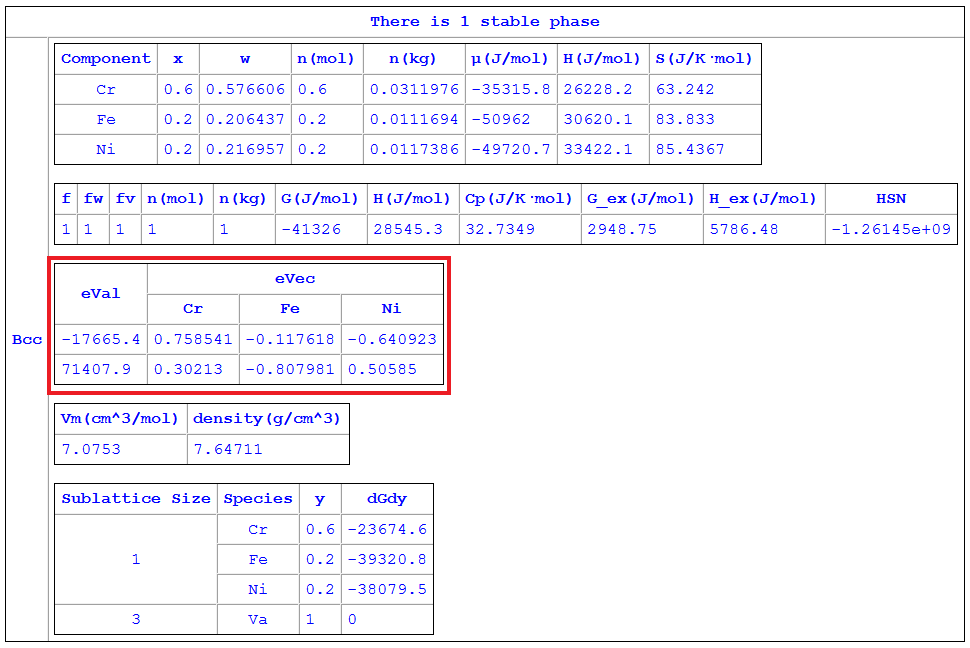
Task: Click the G_ex(J/mol) column header
Action: (x=640, y=199)
